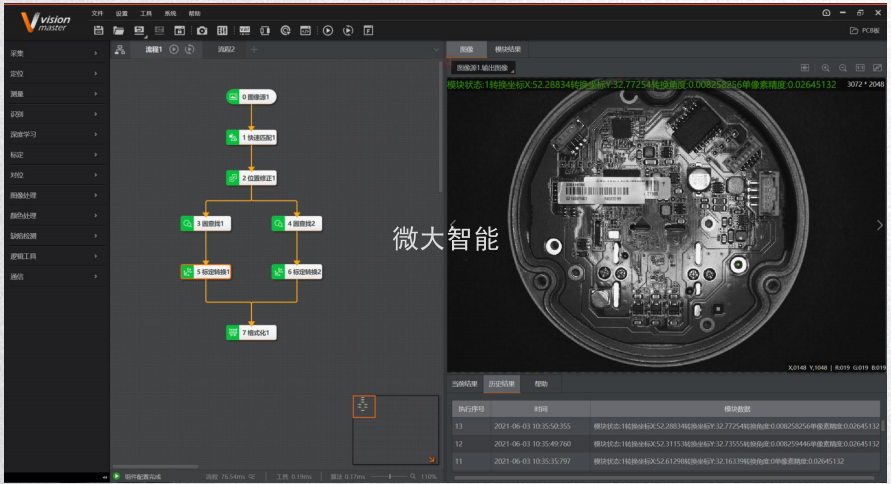Toggle the fullscreen image view icon
Screen dimensions: 891x484
click(877, 68)
